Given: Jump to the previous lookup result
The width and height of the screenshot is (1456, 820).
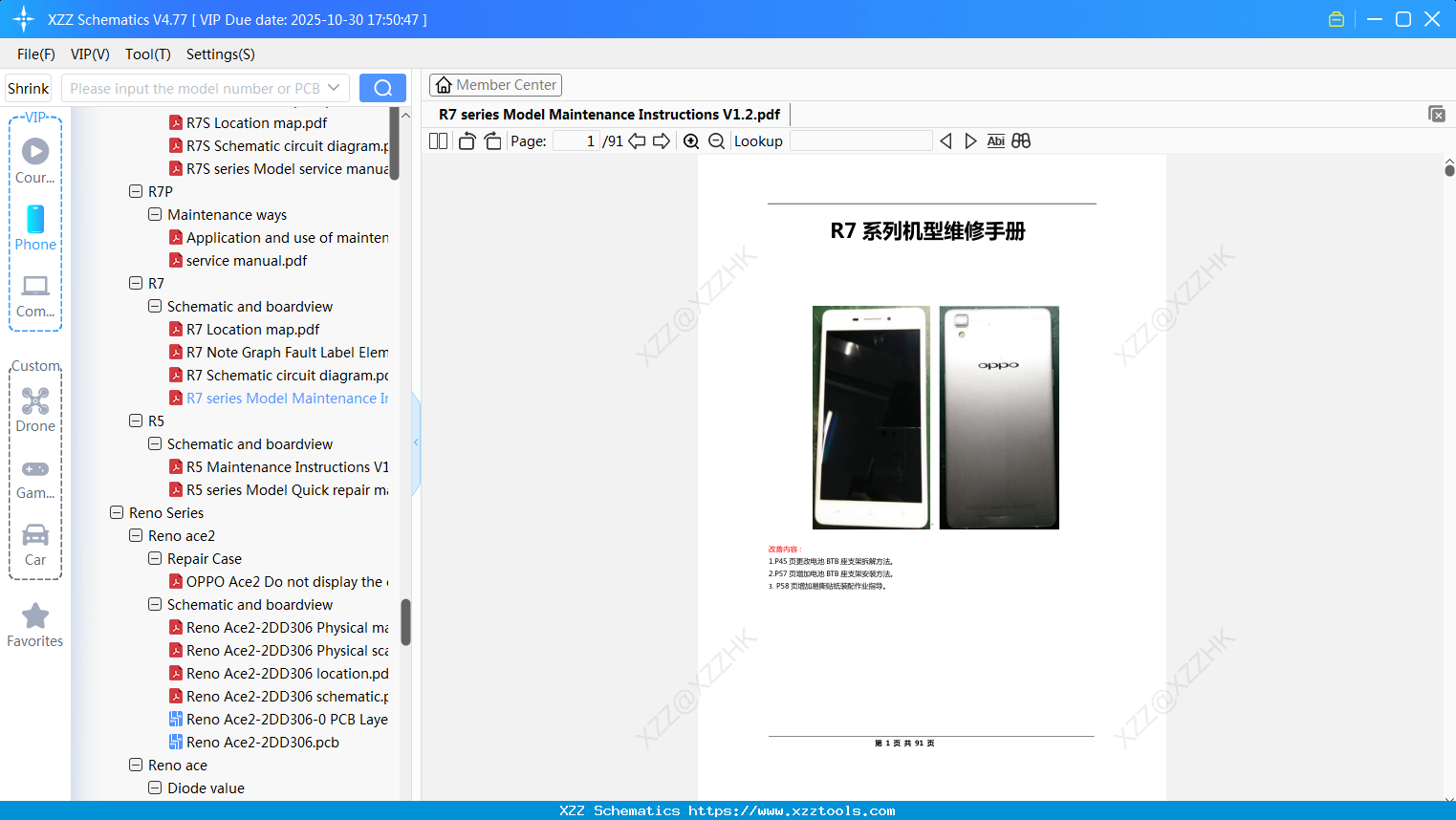Looking at the screenshot, I should (945, 141).
